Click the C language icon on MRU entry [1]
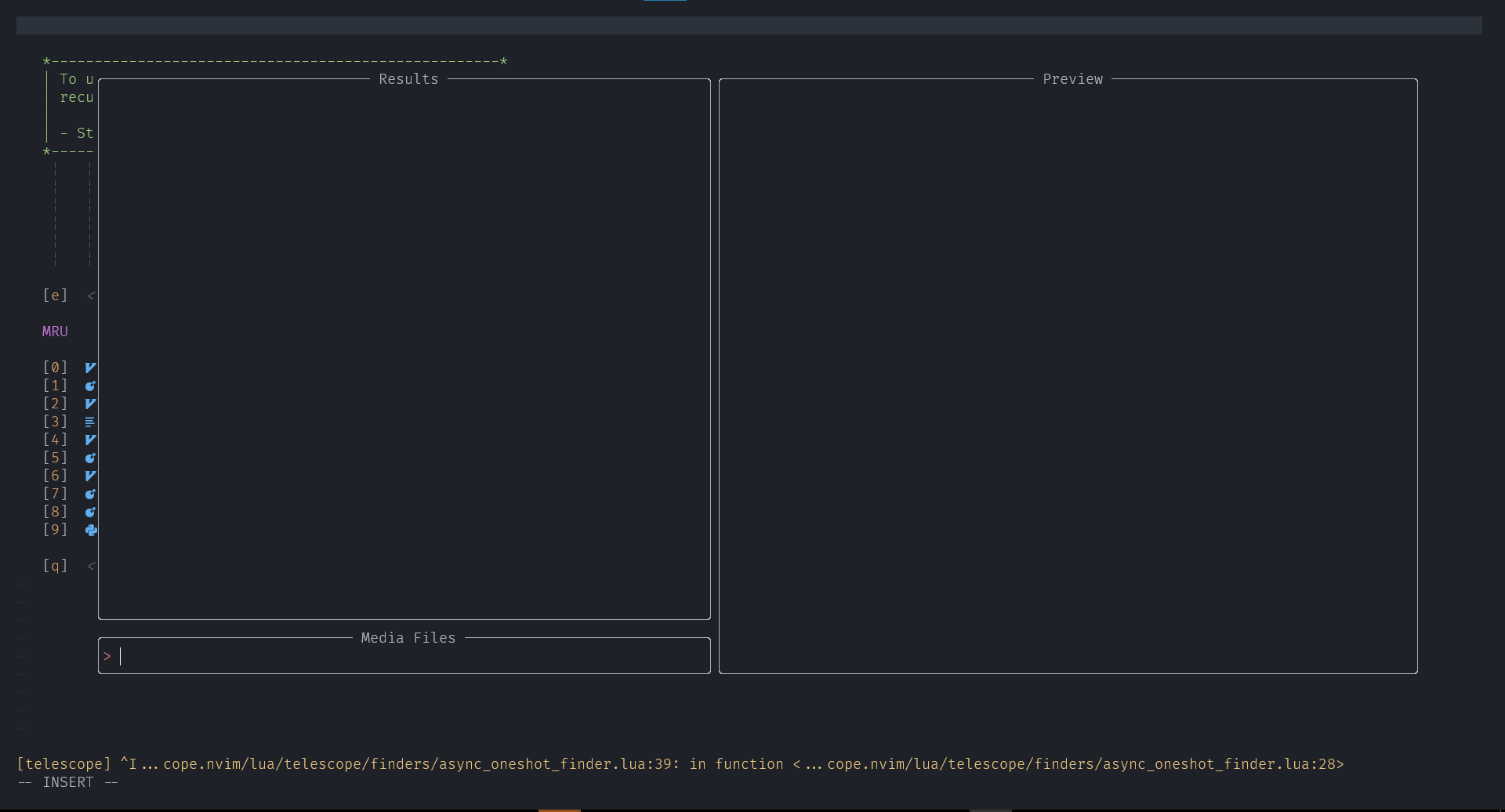 (90, 385)
